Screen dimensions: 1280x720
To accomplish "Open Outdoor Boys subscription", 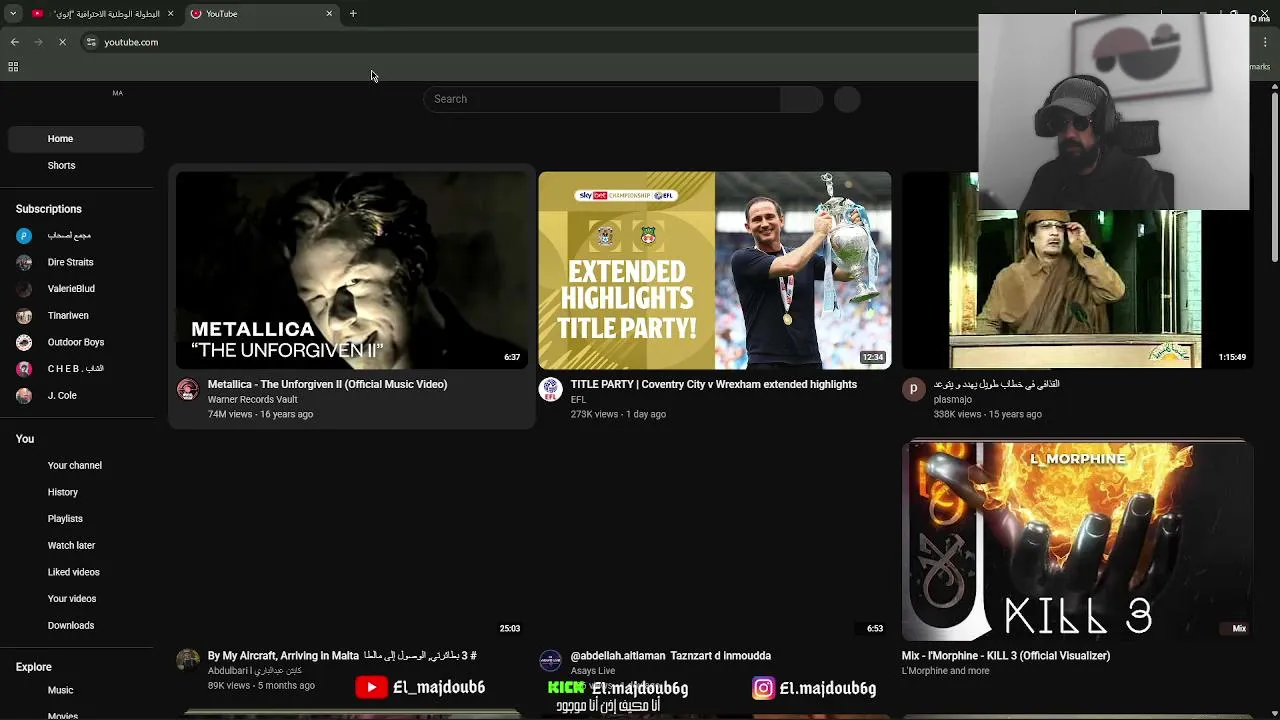I will (x=76, y=342).
